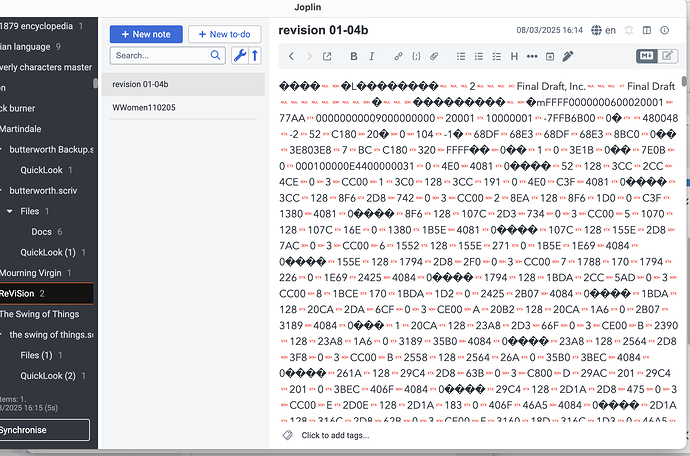The width and height of the screenshot is (690, 456).
Task: Collapse butterworth Backup notebook
Action: tap(1, 150)
